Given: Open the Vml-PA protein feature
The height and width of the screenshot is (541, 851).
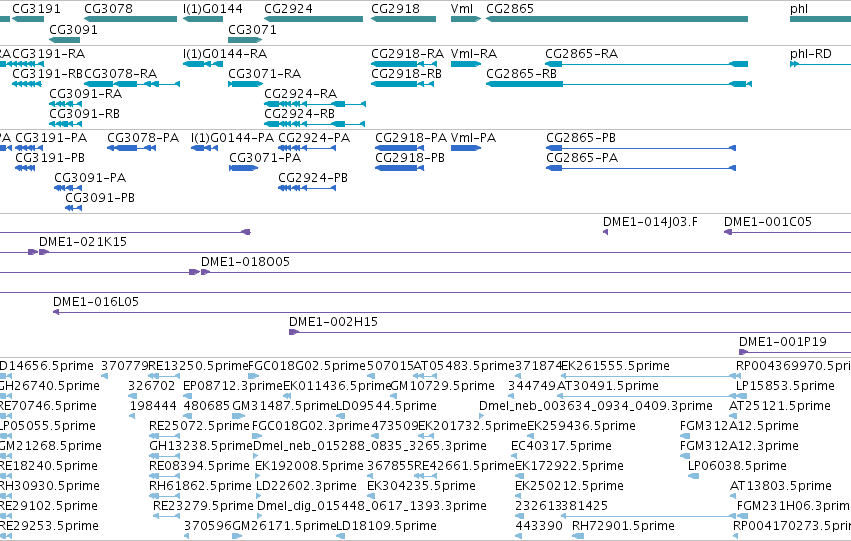Looking at the screenshot, I should (x=466, y=148).
